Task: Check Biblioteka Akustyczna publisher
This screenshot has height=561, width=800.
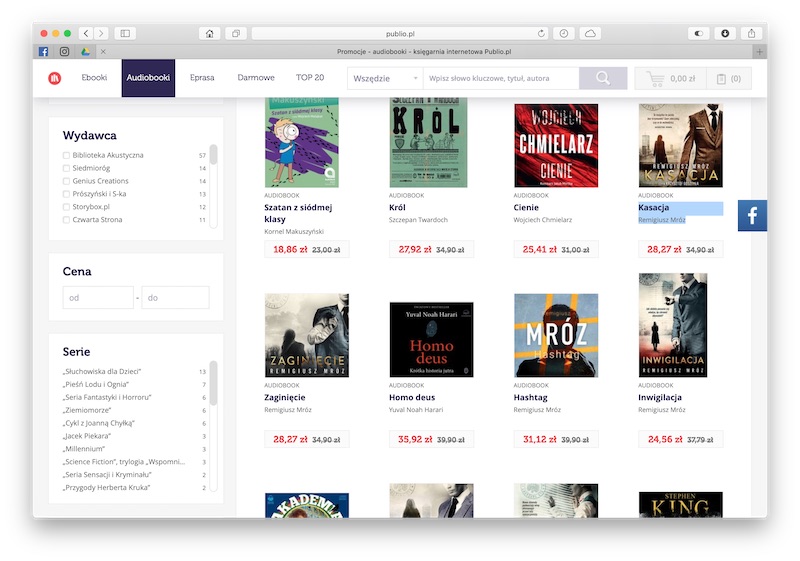Action: point(66,155)
